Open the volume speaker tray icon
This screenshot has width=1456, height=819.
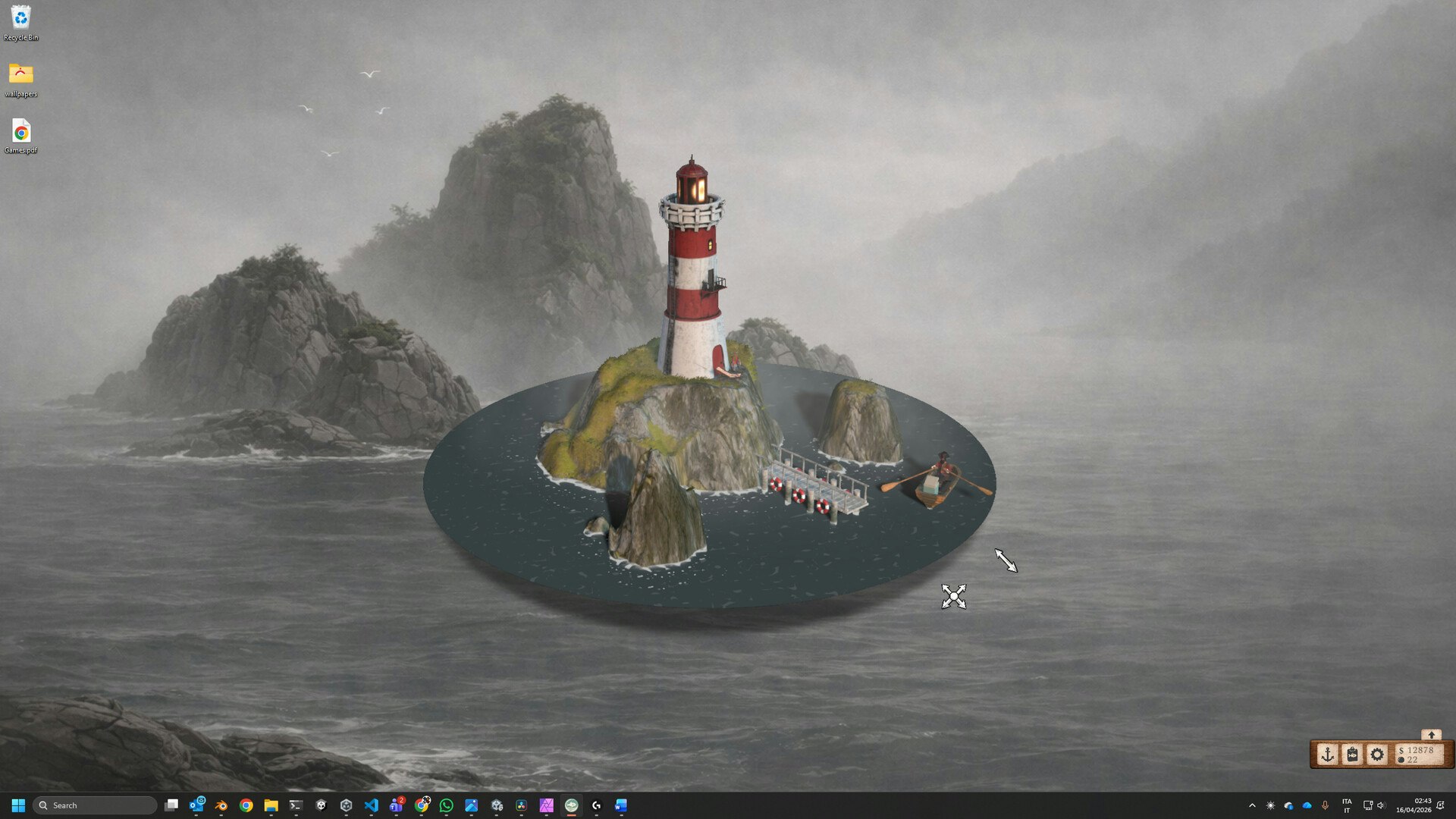click(1381, 805)
